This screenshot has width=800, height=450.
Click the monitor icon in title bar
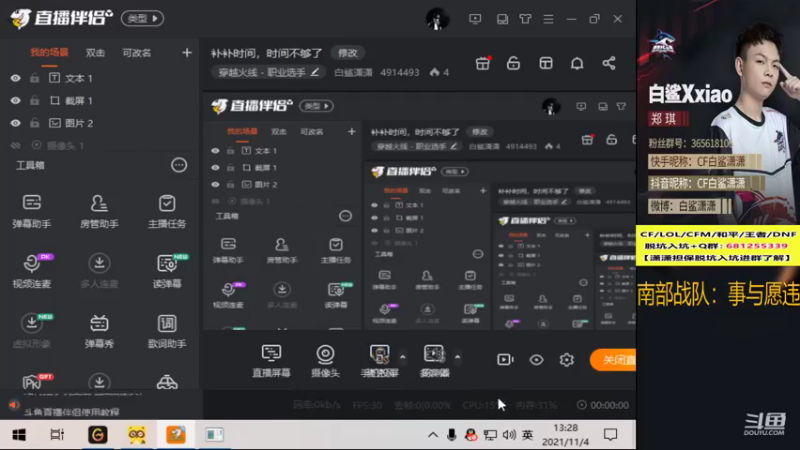coord(475,19)
